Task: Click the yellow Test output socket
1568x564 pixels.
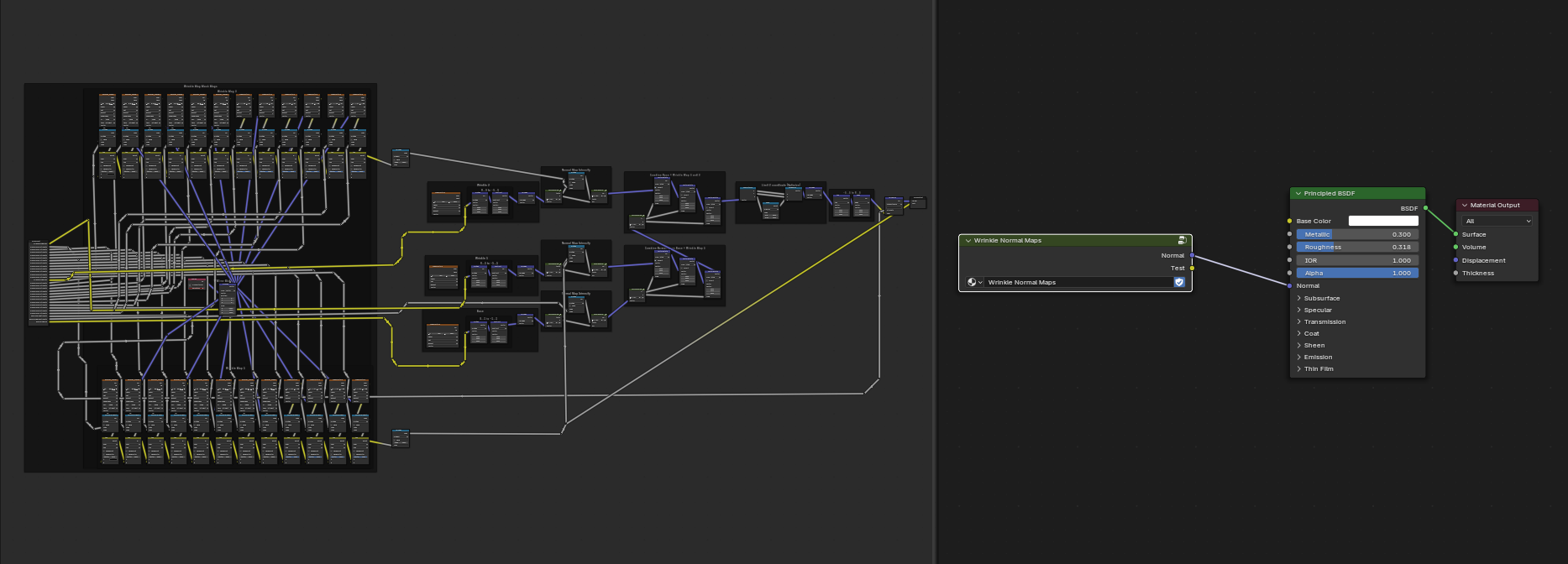Action: [1192, 269]
